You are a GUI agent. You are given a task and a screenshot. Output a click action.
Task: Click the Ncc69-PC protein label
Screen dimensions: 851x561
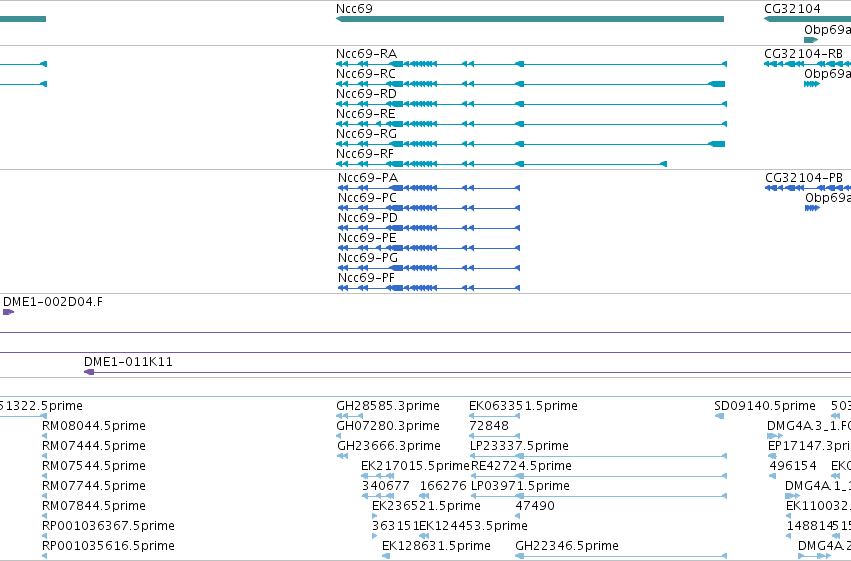367,198
